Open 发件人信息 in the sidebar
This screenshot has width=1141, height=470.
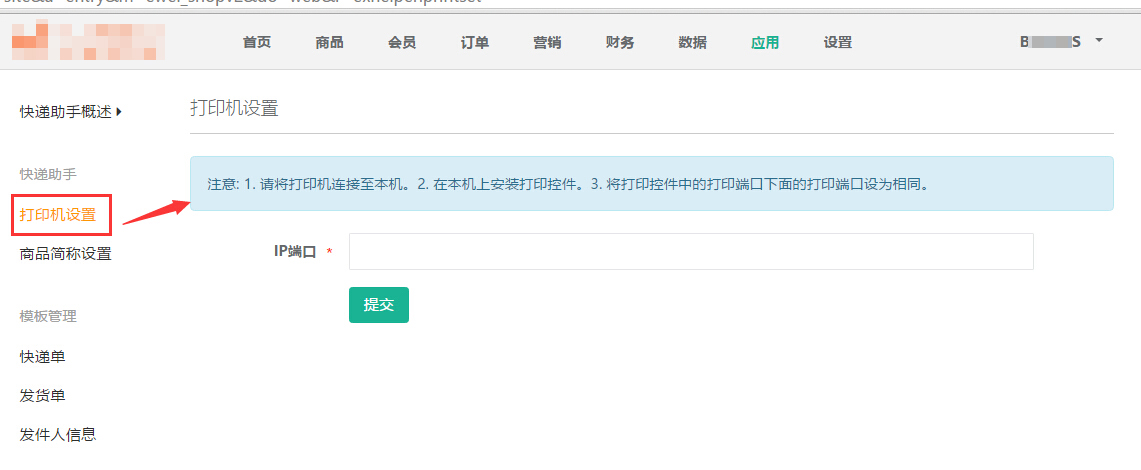58,435
